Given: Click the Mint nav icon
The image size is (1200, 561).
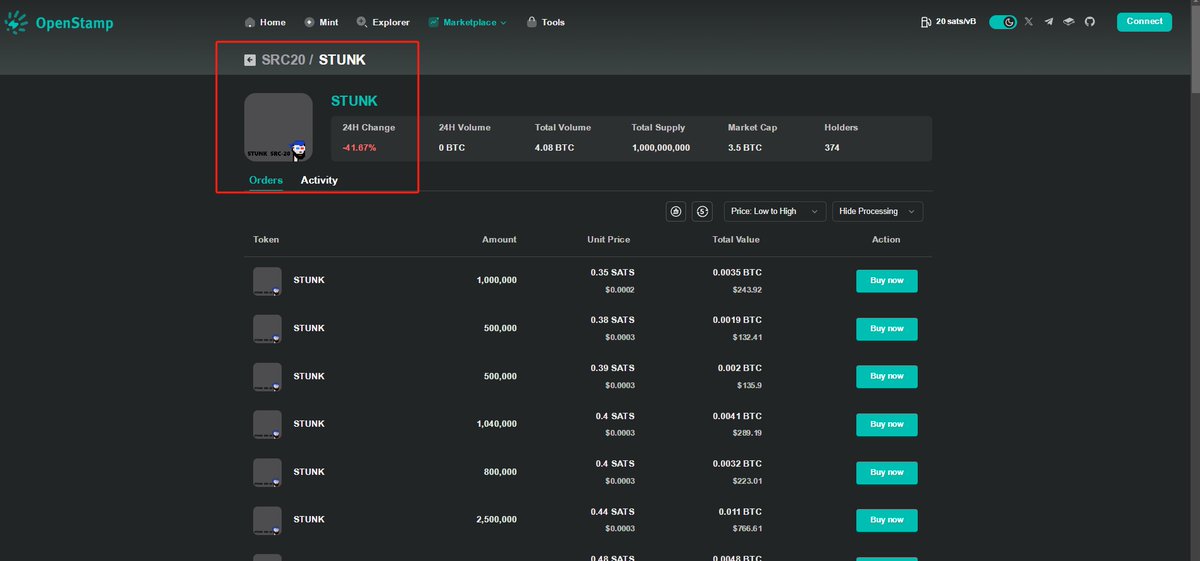Looking at the screenshot, I should click(x=309, y=22).
